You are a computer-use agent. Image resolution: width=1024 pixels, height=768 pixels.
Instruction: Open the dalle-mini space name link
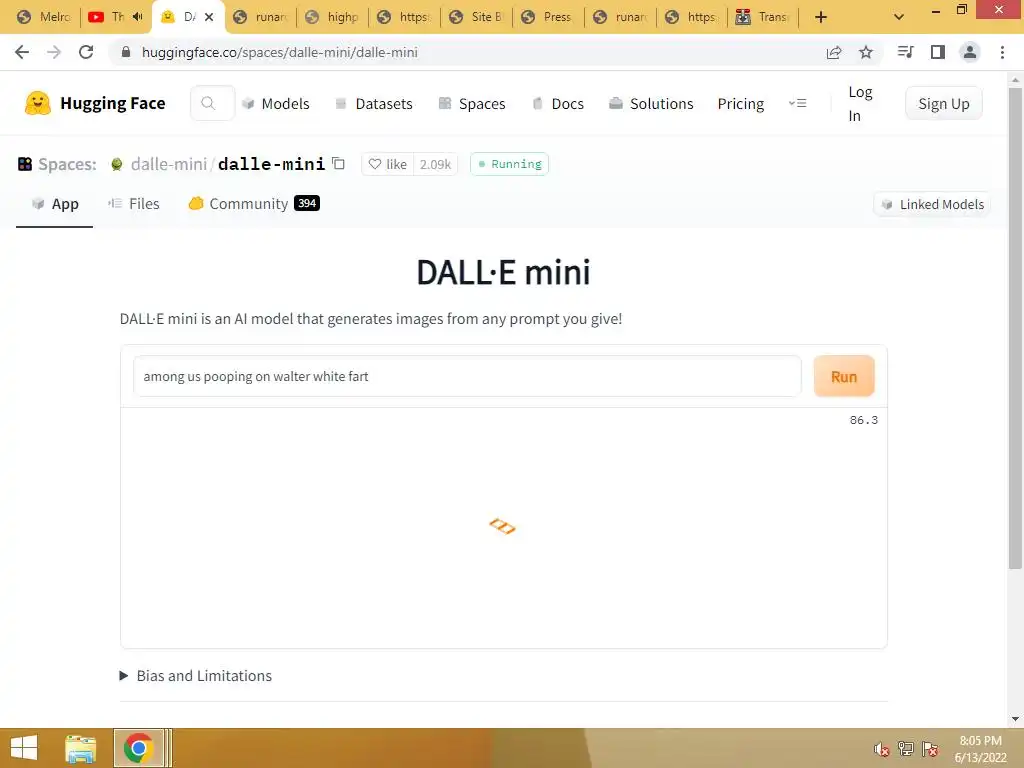271,164
